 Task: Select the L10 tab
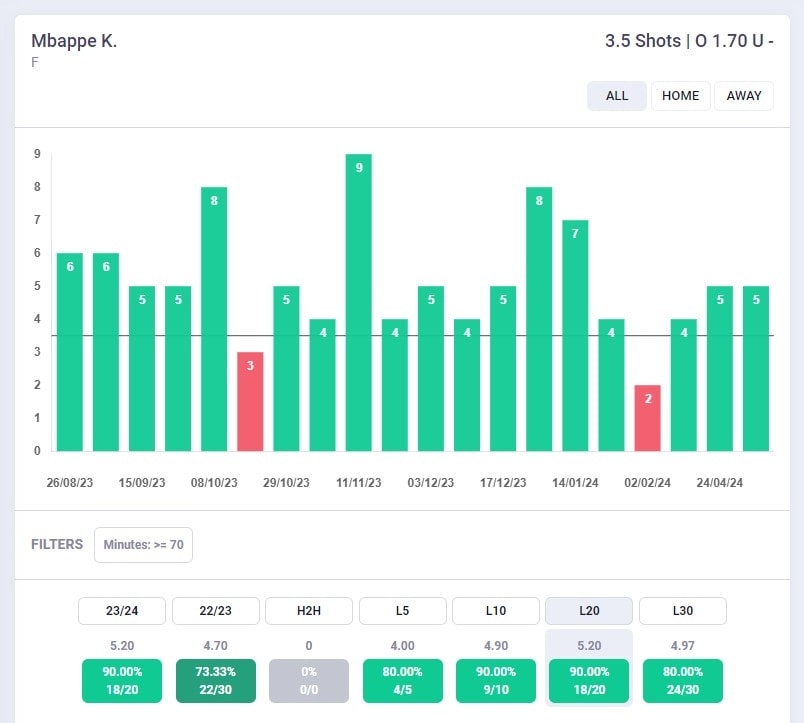click(496, 611)
